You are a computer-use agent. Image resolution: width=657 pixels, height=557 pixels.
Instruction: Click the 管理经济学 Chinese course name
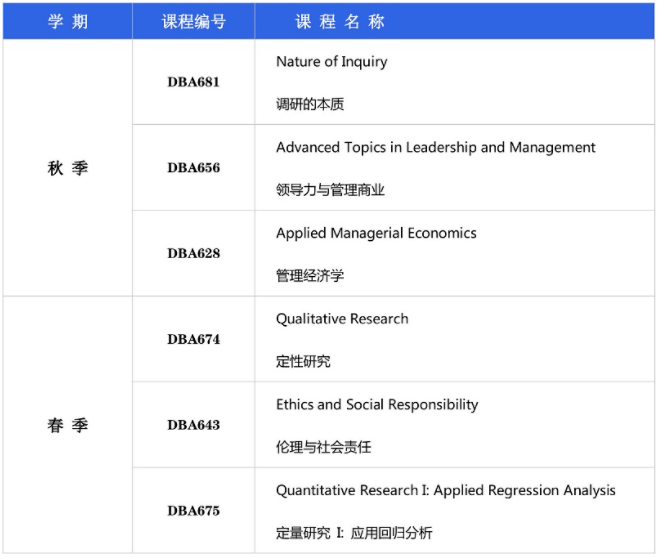click(310, 276)
